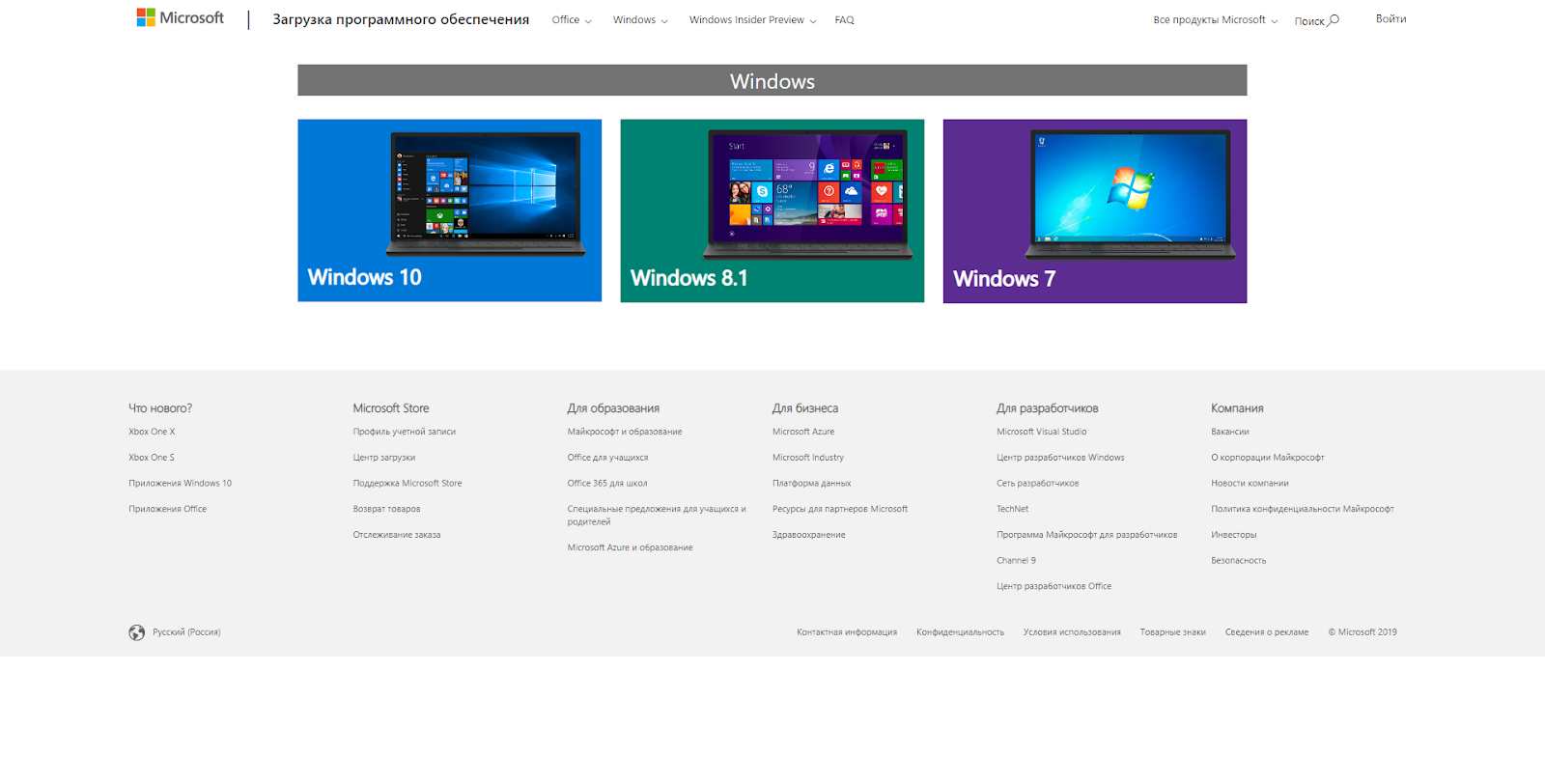Open 'Возврат товаров' link
The height and width of the screenshot is (784, 1545).
click(x=386, y=509)
